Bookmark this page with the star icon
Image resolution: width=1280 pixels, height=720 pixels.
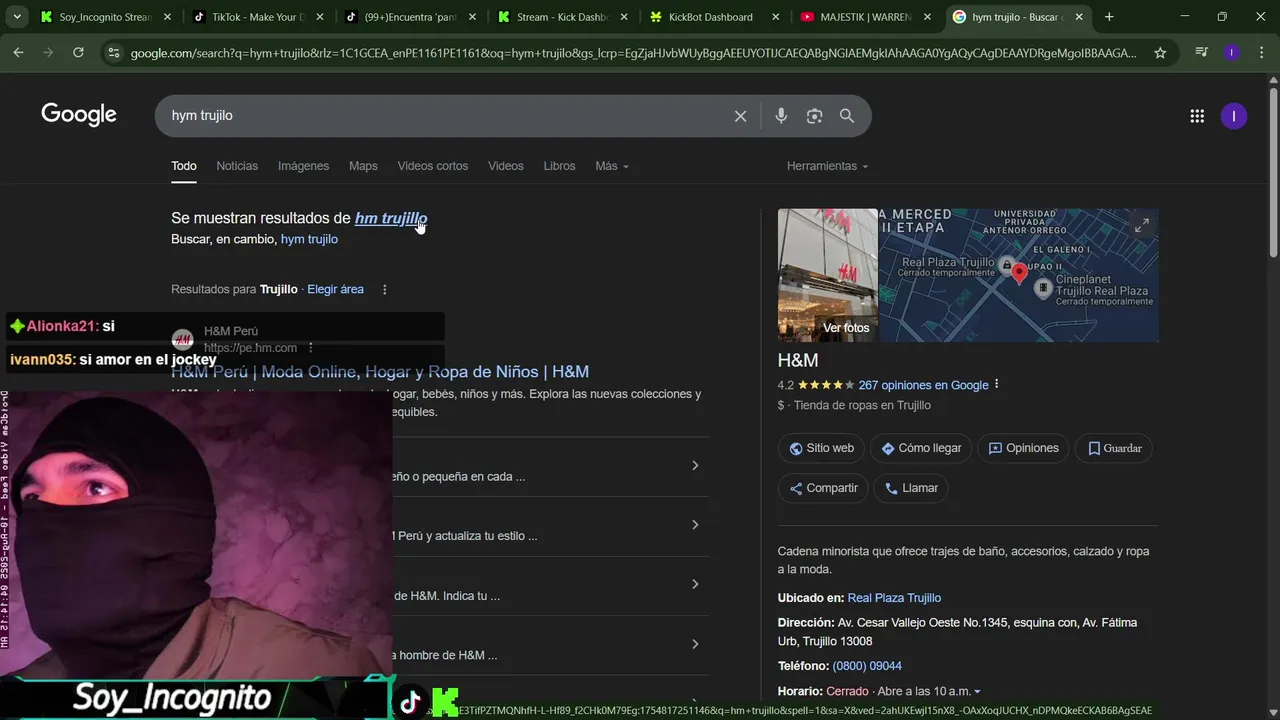(x=1160, y=53)
